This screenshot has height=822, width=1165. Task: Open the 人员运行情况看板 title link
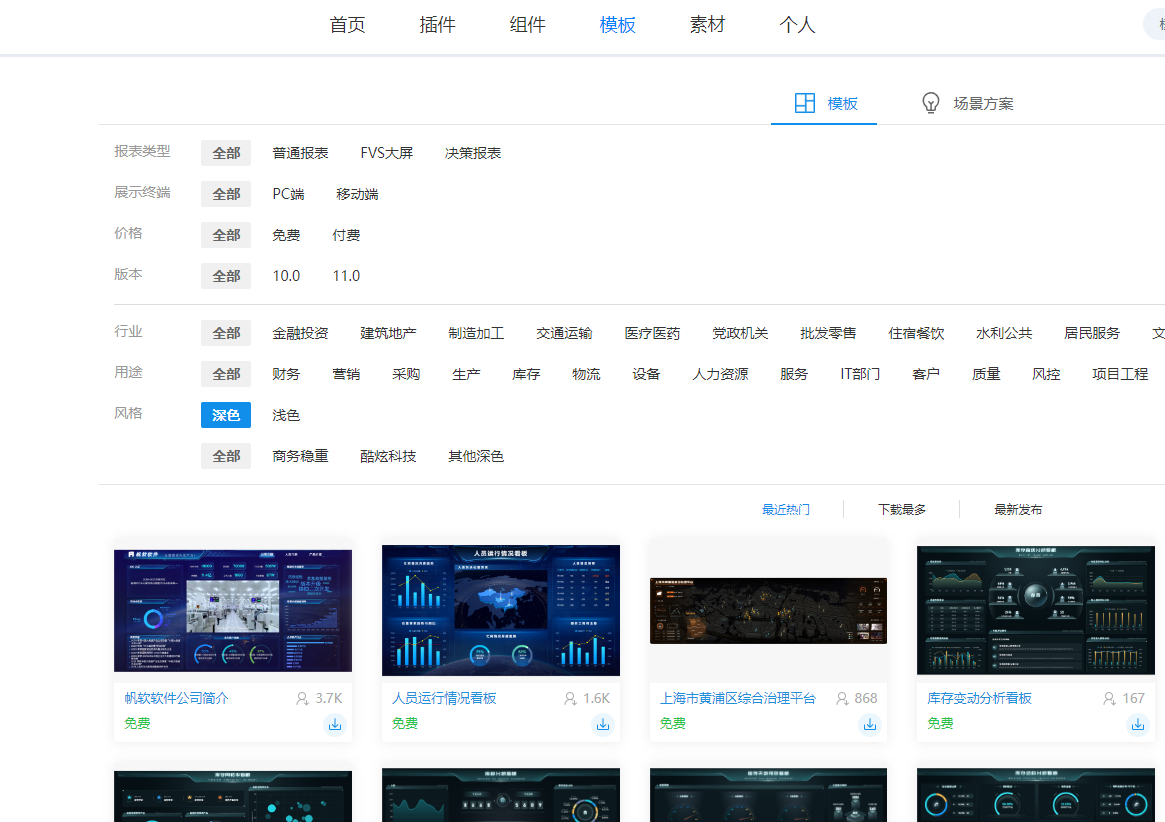click(x=444, y=699)
